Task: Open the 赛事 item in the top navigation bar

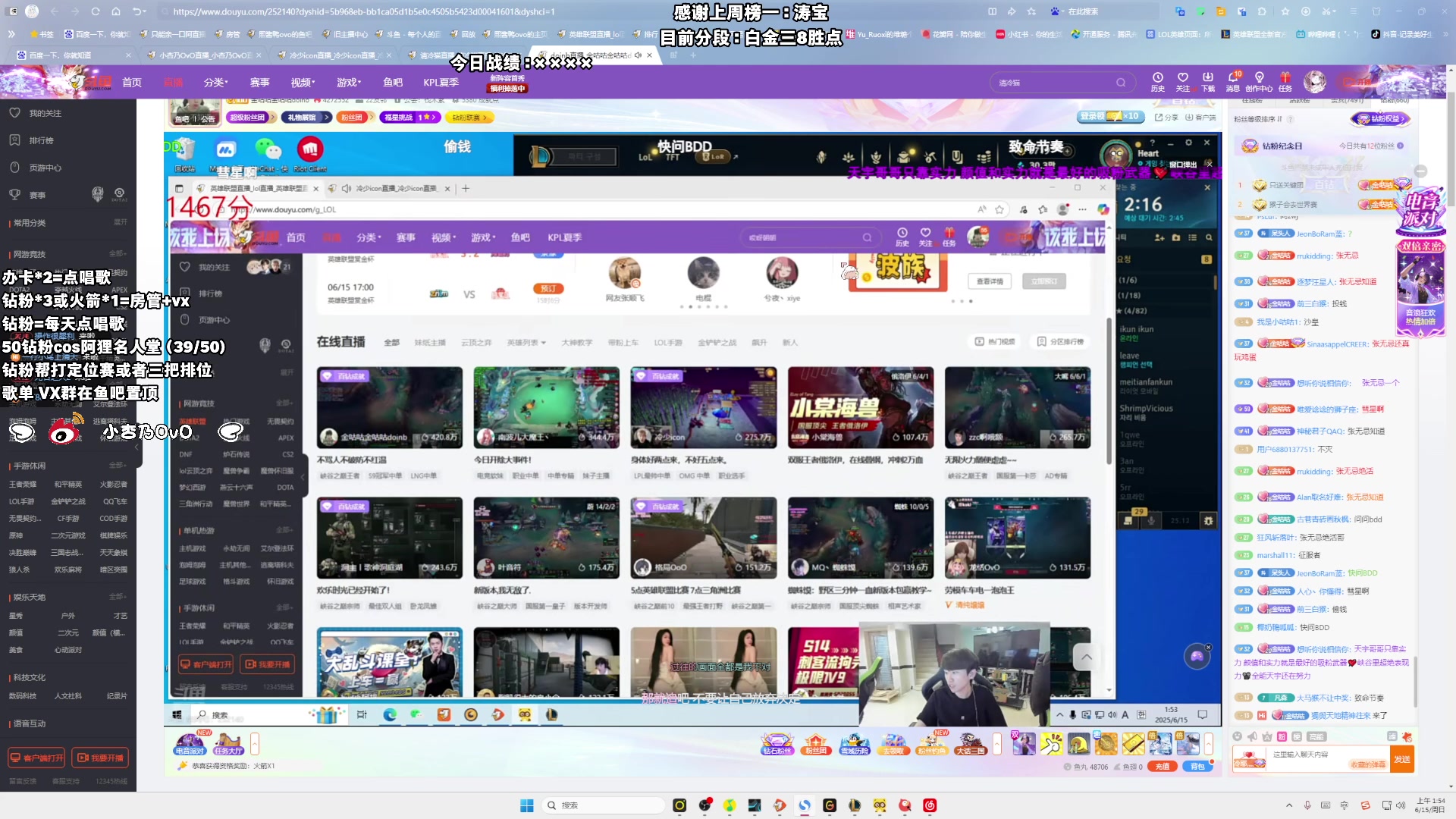Action: (x=260, y=83)
